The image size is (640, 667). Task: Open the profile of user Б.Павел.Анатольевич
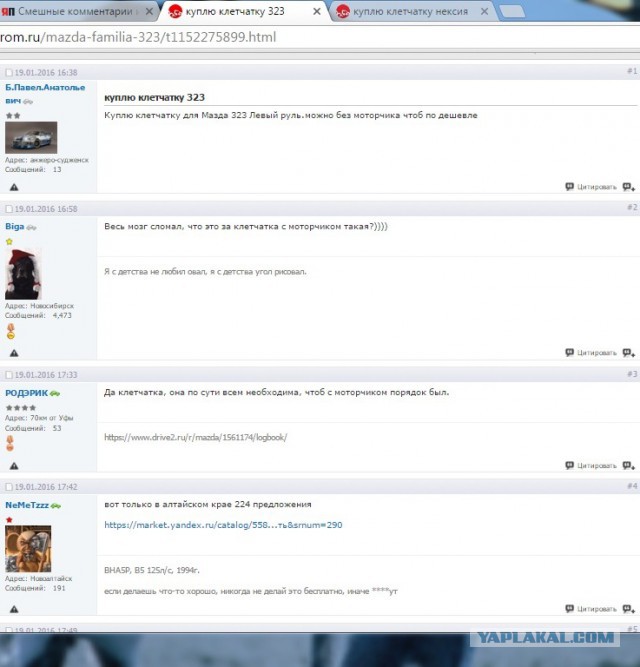[44, 88]
